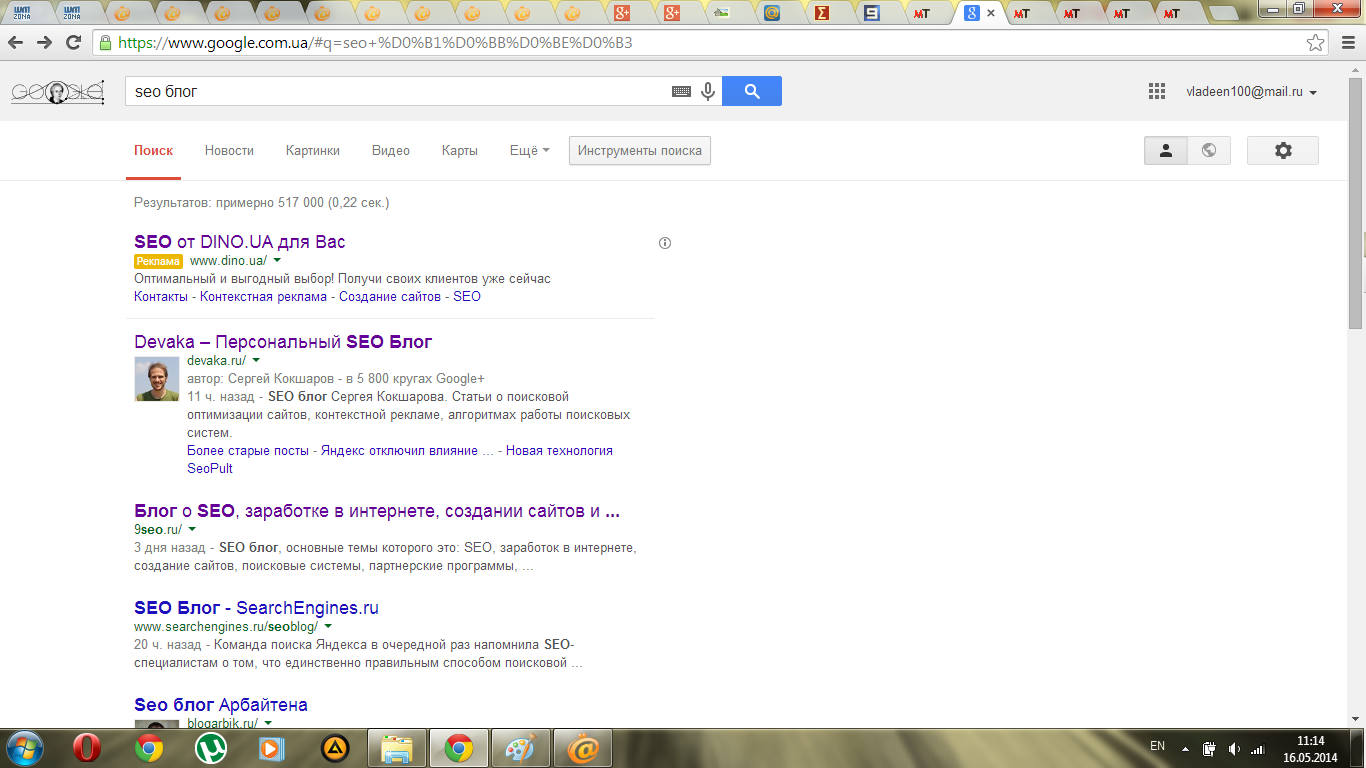Open Paint from the taskbar

pos(520,748)
